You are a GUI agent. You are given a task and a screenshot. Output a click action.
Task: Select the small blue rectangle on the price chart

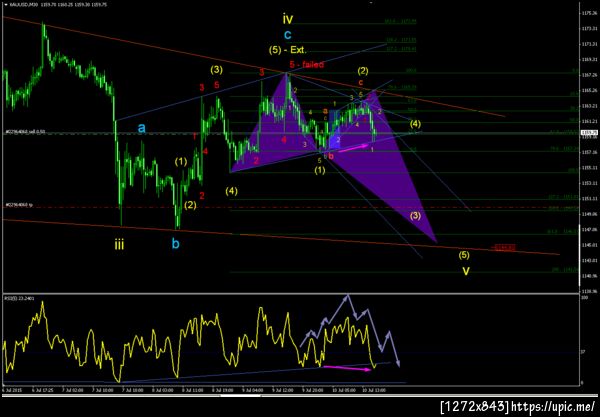tap(335, 130)
